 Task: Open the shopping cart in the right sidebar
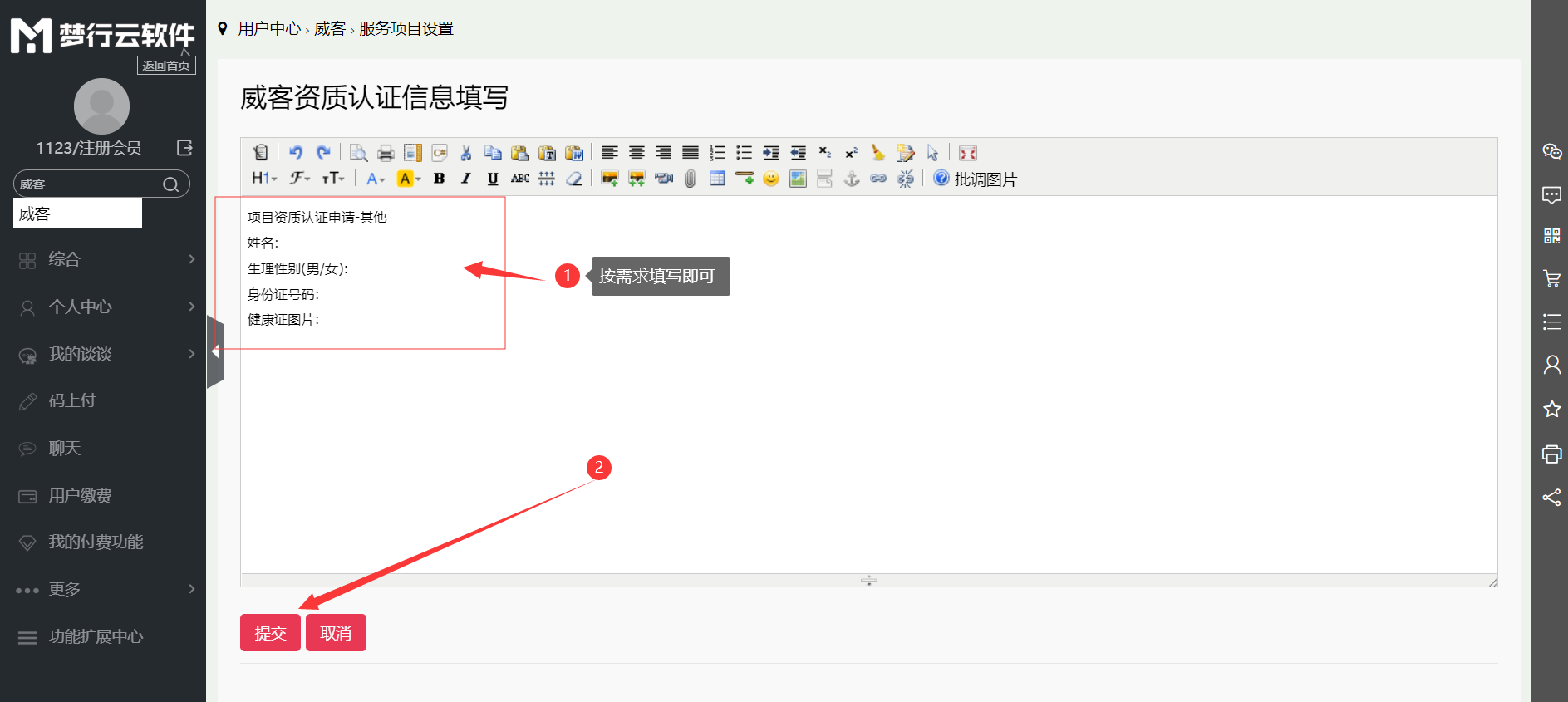1551,278
